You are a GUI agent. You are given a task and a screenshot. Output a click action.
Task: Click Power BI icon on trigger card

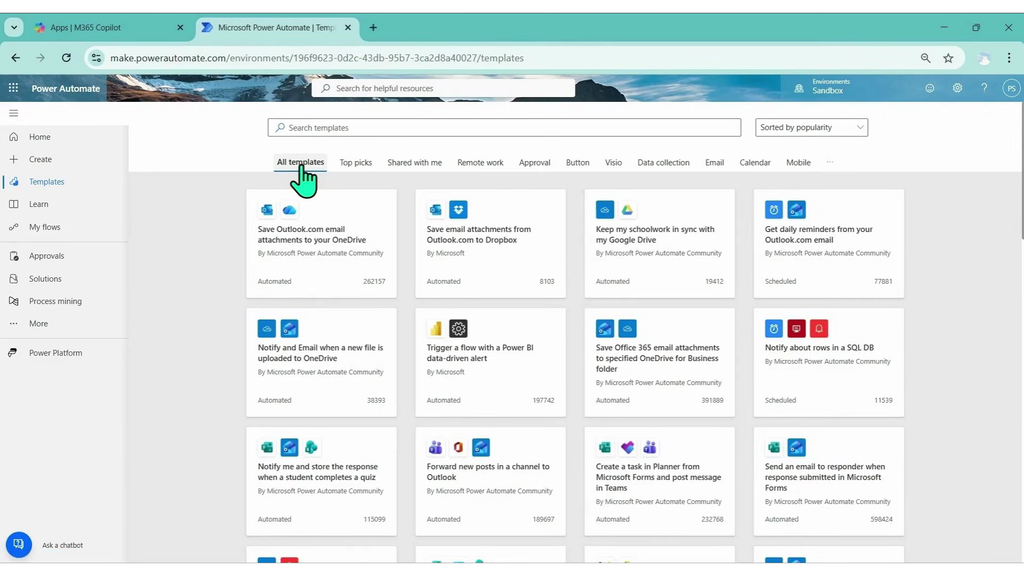[x=436, y=328]
